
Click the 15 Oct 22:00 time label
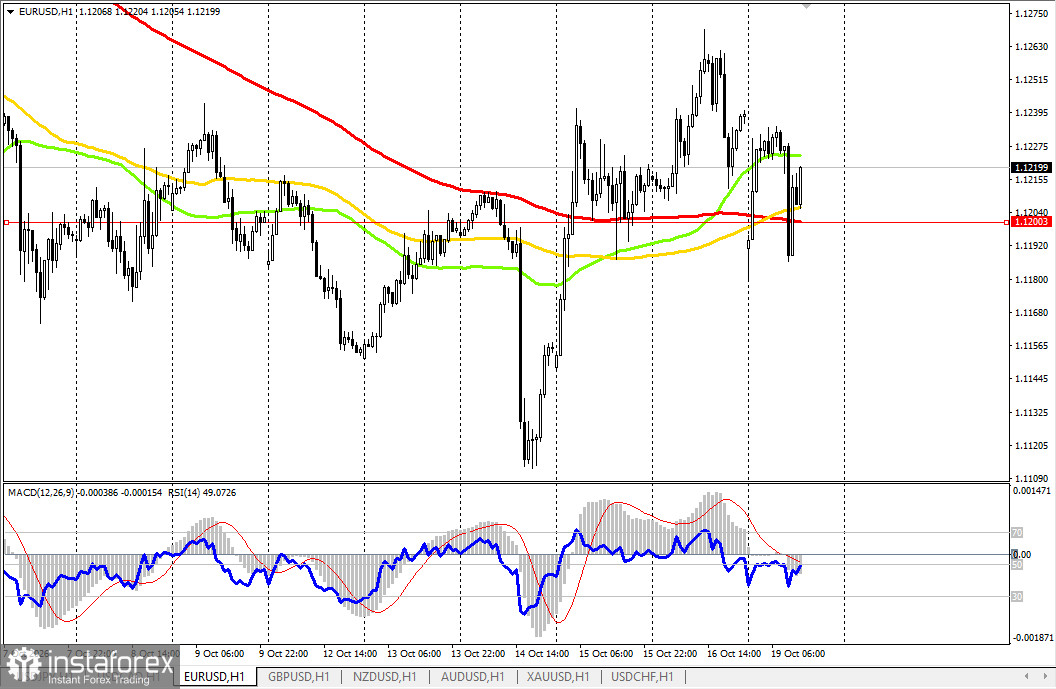[x=669, y=653]
